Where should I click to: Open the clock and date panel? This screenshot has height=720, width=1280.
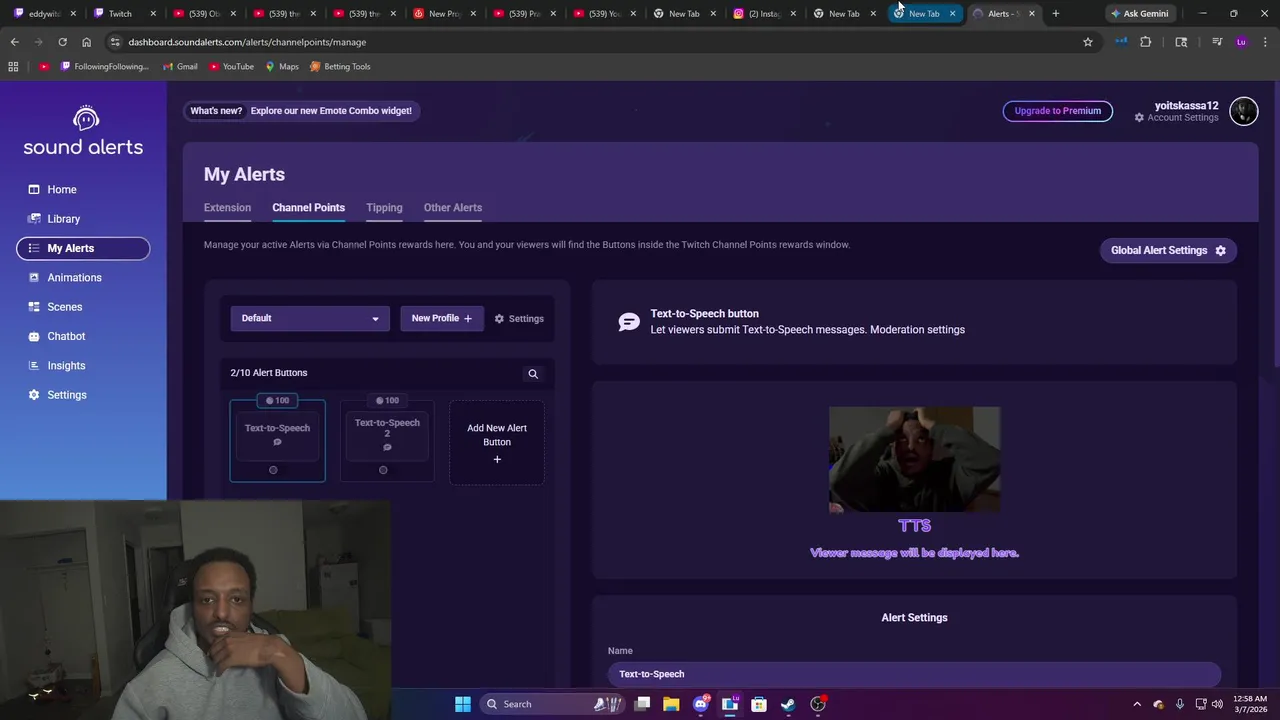tap(1250, 704)
